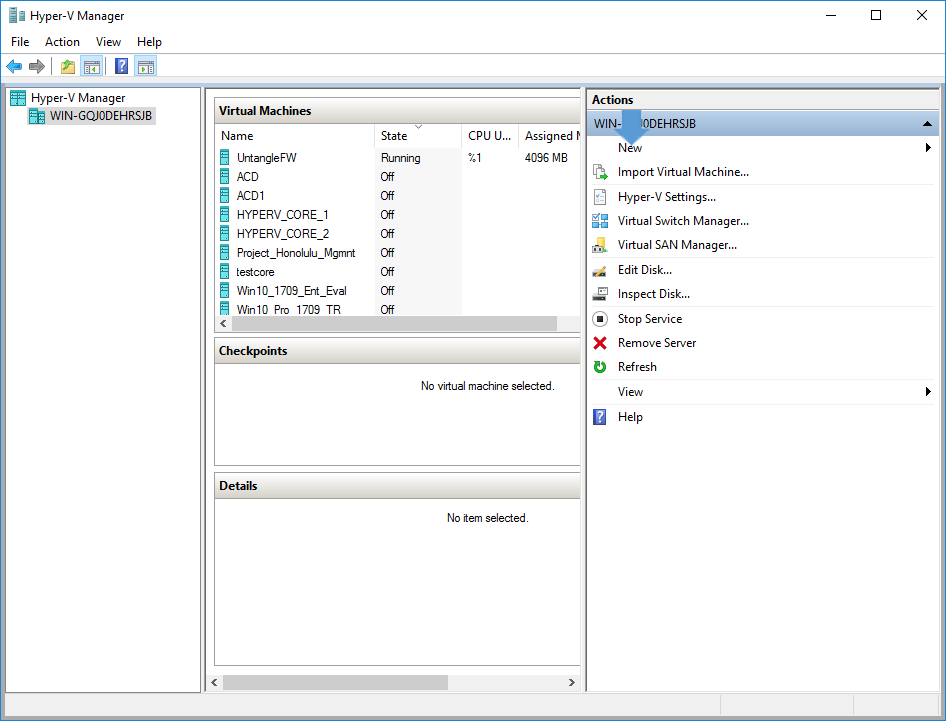Click the Hyper-V Manager title bar icon
Screen dimensions: 946x721
17,15
